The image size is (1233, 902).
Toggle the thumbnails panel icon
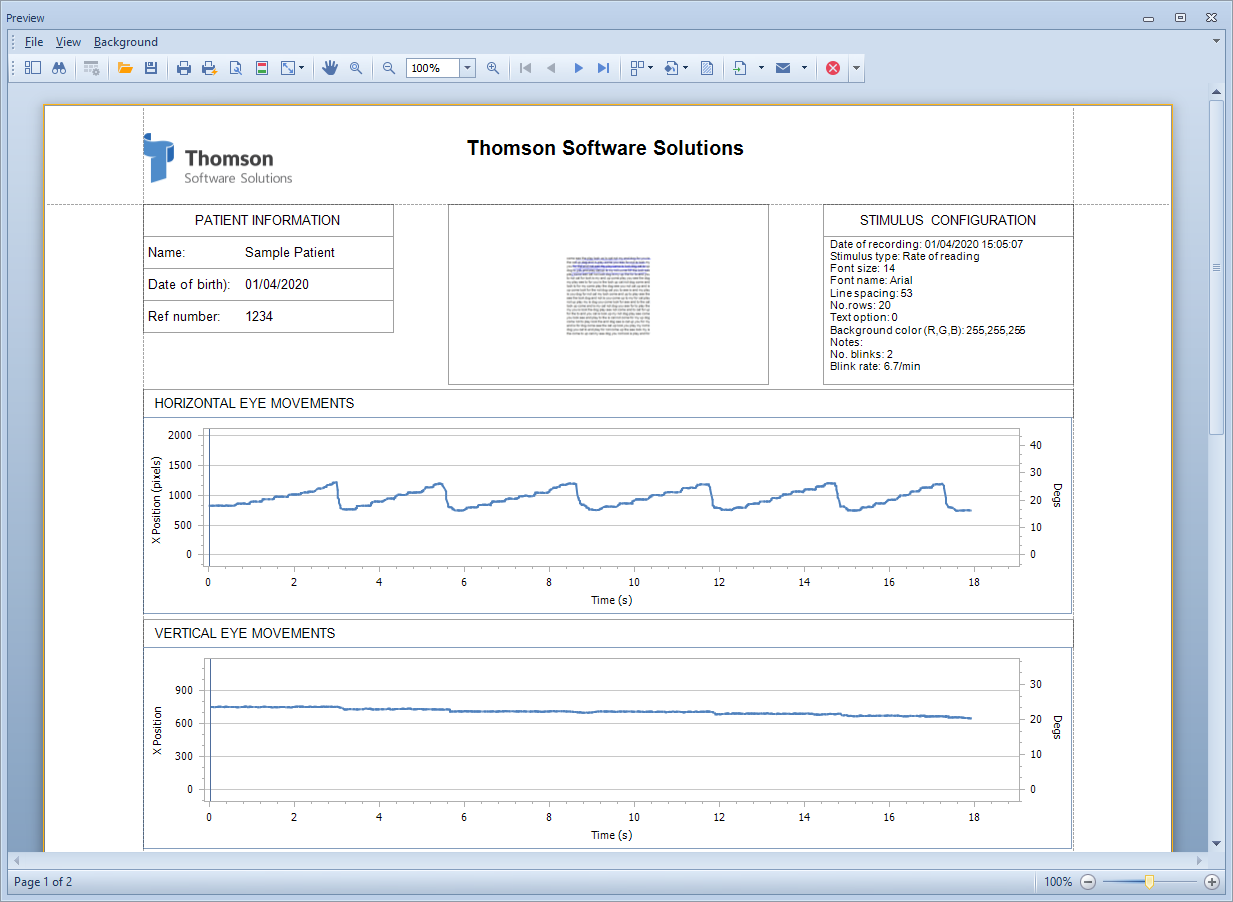coord(33,68)
